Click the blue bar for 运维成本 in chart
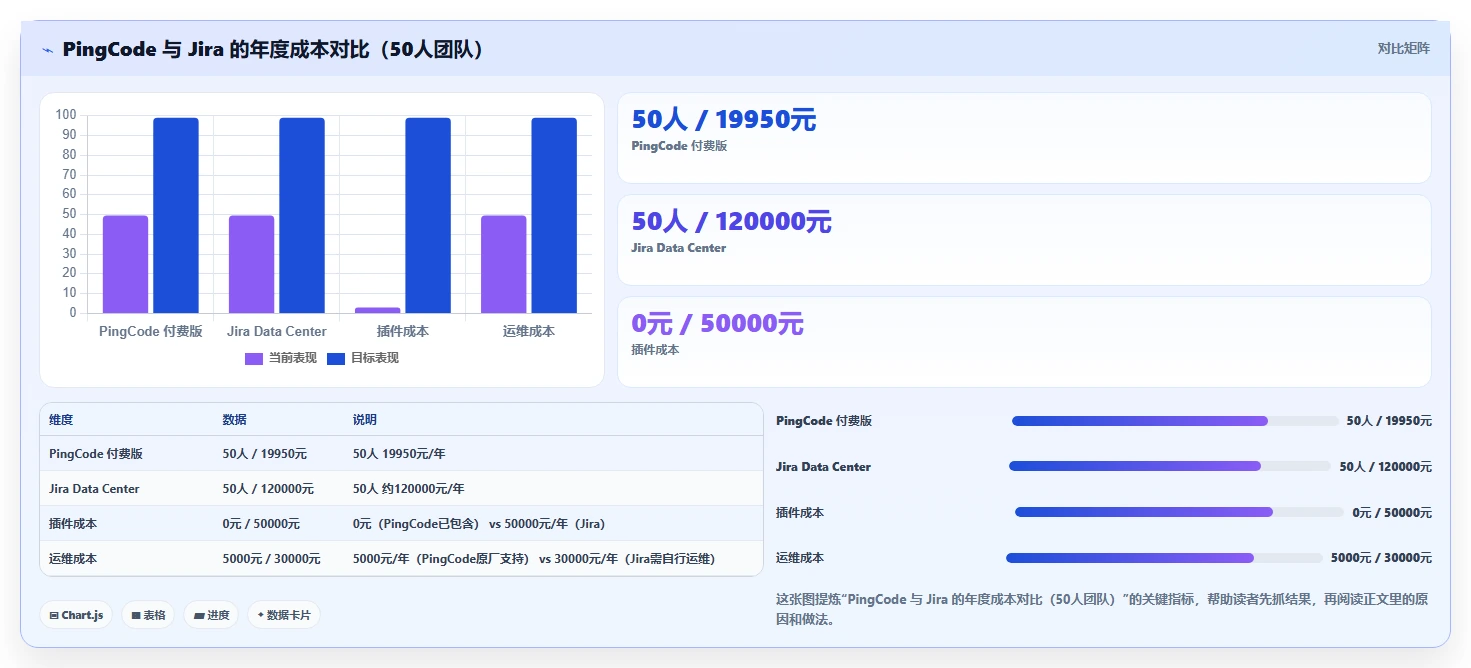 554,215
